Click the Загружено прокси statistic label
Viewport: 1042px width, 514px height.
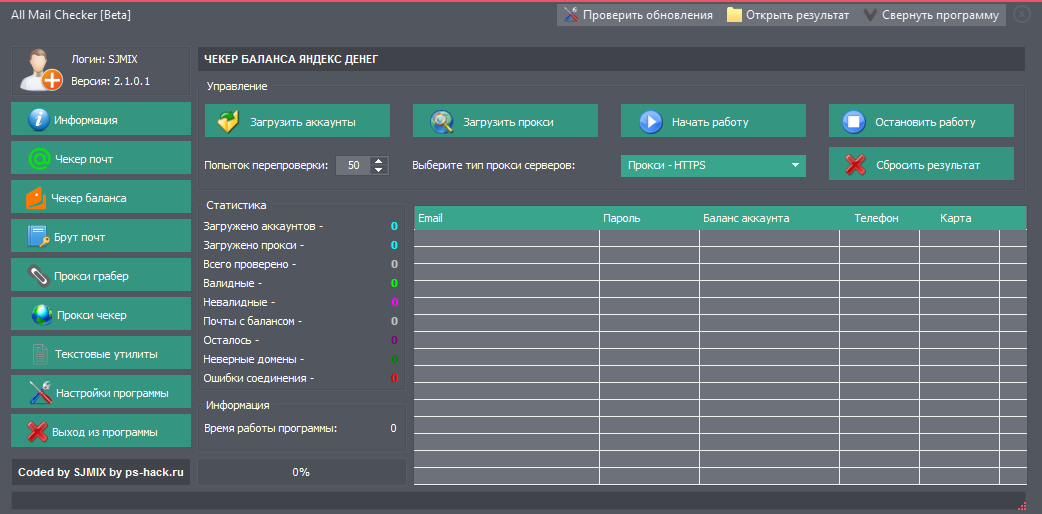pos(254,245)
